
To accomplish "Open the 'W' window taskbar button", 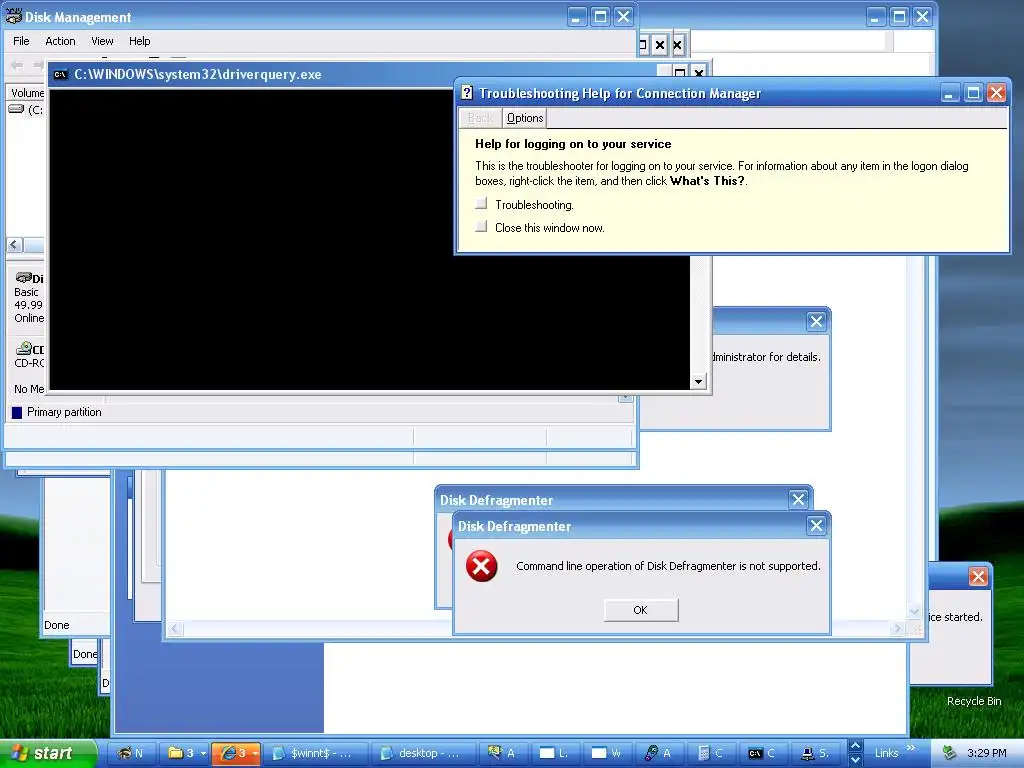I will coord(606,753).
